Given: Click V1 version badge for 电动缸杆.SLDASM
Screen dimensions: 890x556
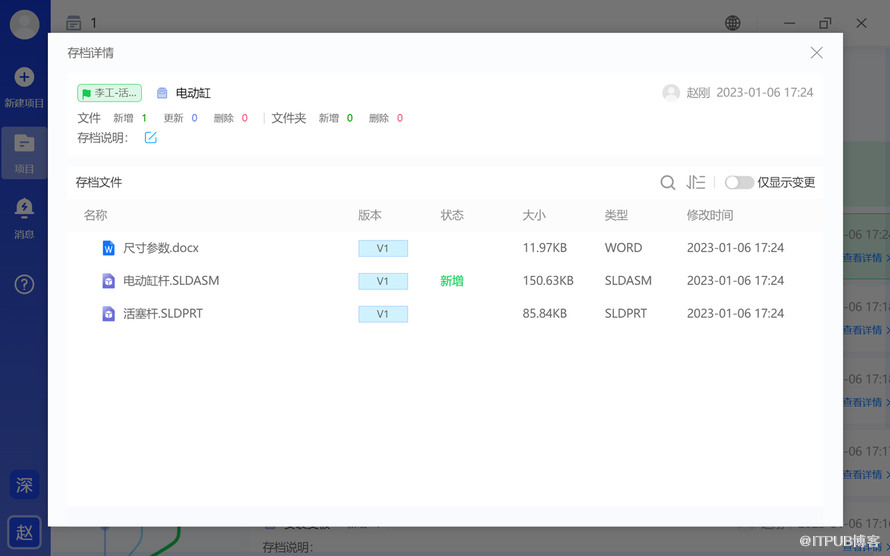Looking at the screenshot, I should pyautogui.click(x=383, y=281).
